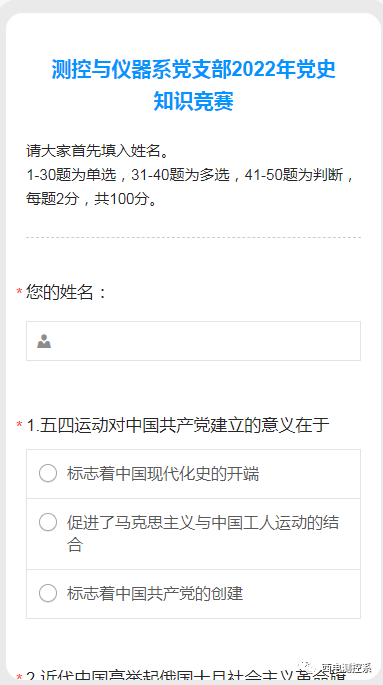
Task: Click option text 标志着中国共产党的创建
Action: pyautogui.click(x=155, y=594)
